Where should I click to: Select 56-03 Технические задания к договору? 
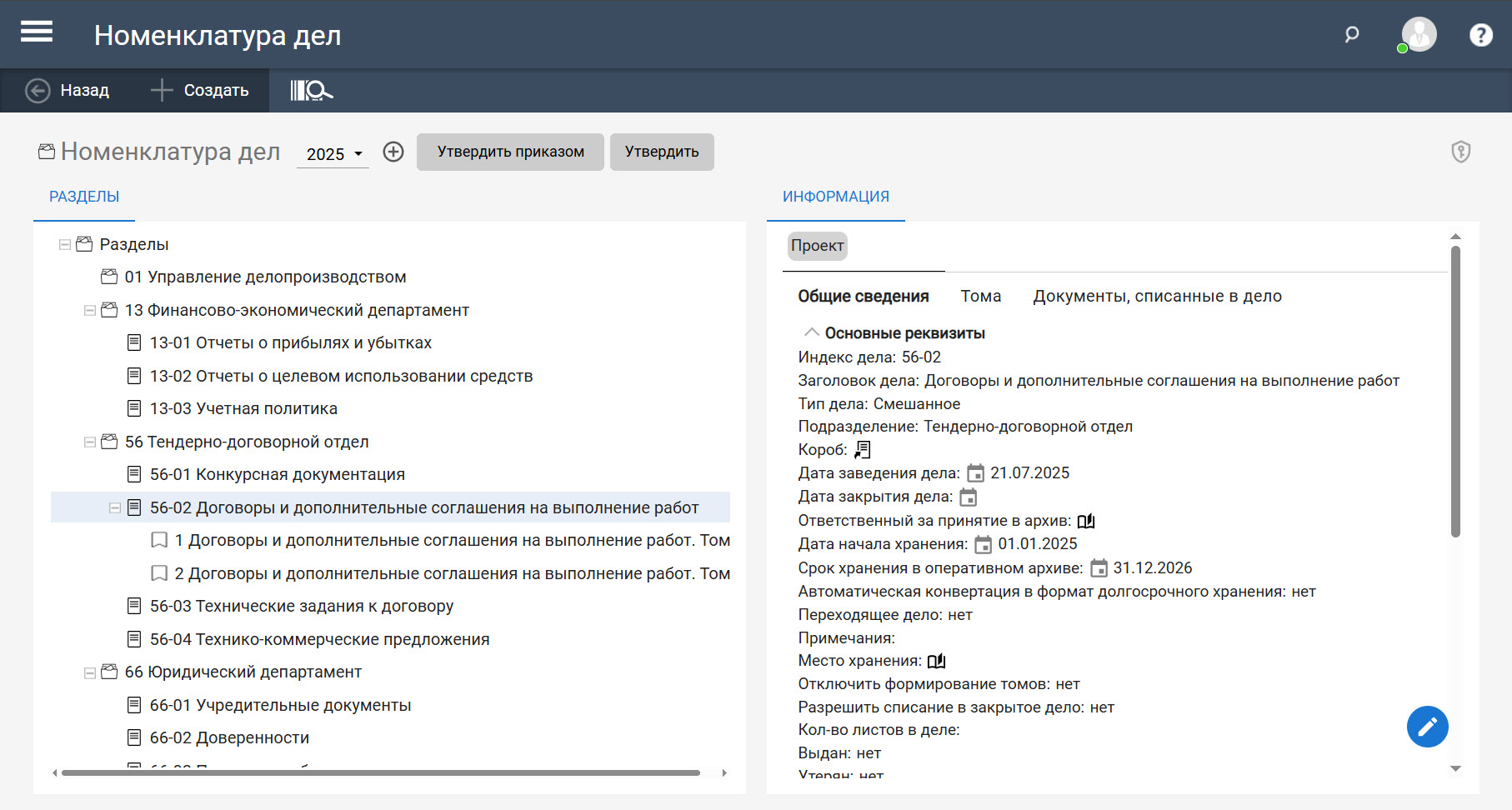(x=301, y=606)
